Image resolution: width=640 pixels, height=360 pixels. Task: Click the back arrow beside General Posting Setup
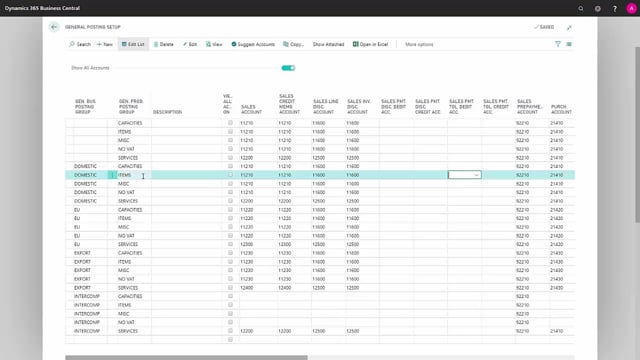coord(54,27)
